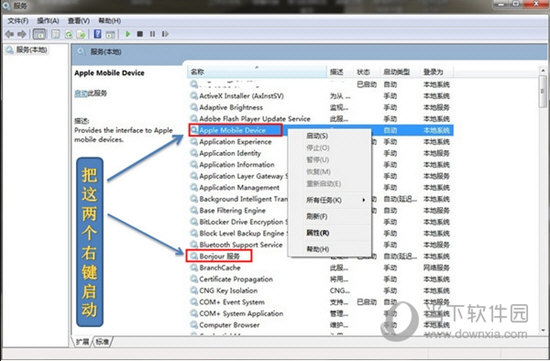Image resolution: width=550 pixels, height=361 pixels.
Task: Click the Restart Service toolbar icon
Action: click(x=165, y=34)
